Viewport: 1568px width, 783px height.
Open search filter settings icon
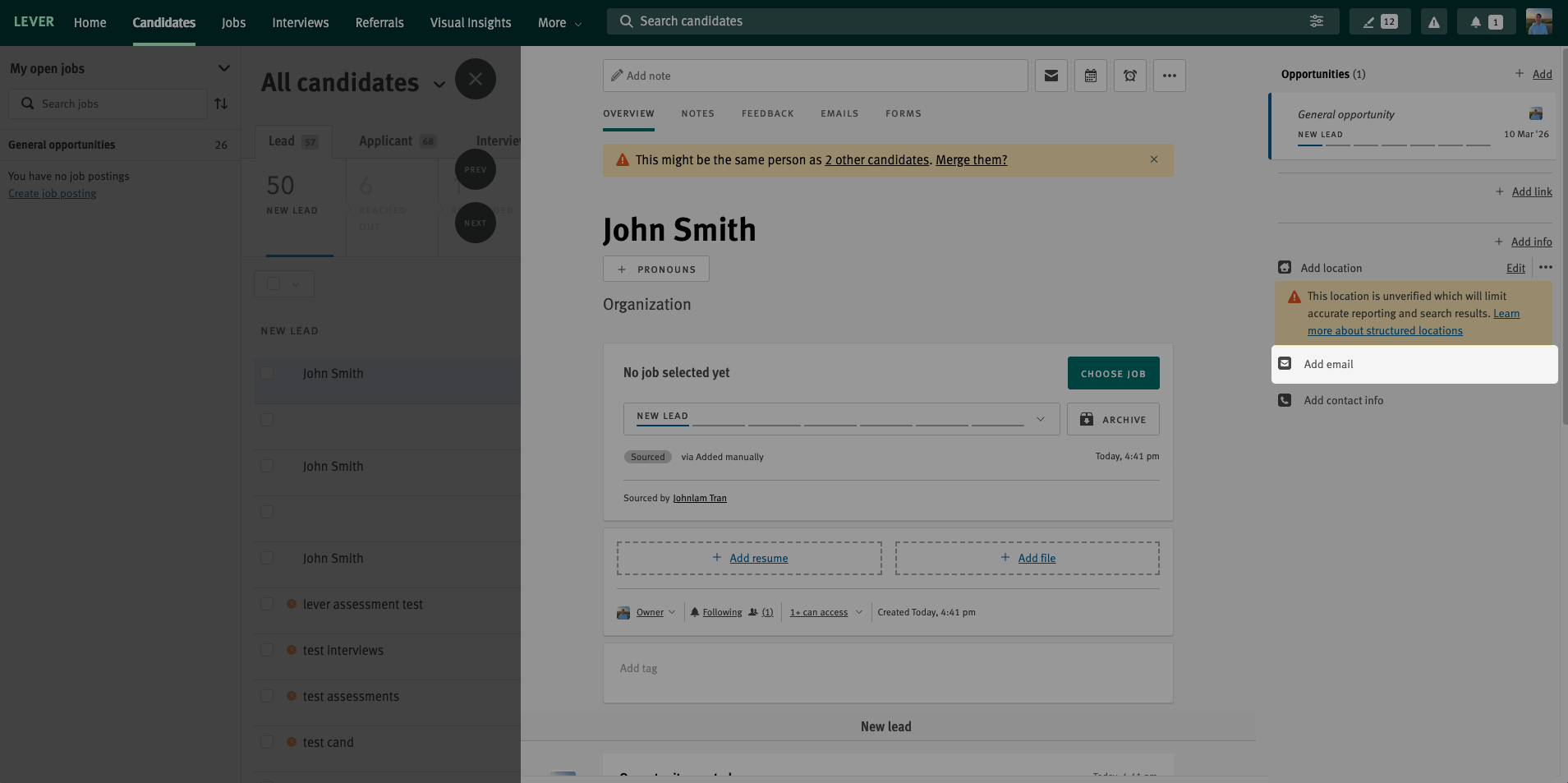pyautogui.click(x=1316, y=21)
